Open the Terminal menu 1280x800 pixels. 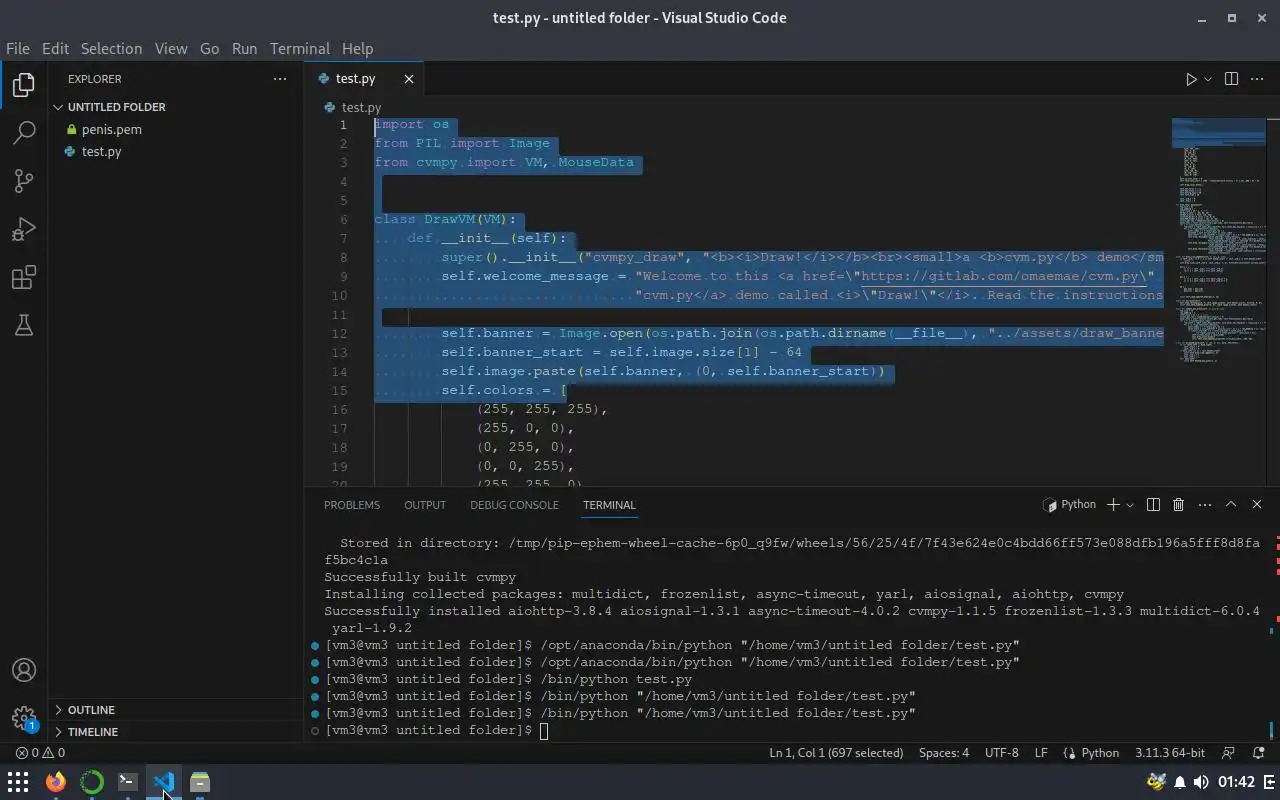(299, 48)
